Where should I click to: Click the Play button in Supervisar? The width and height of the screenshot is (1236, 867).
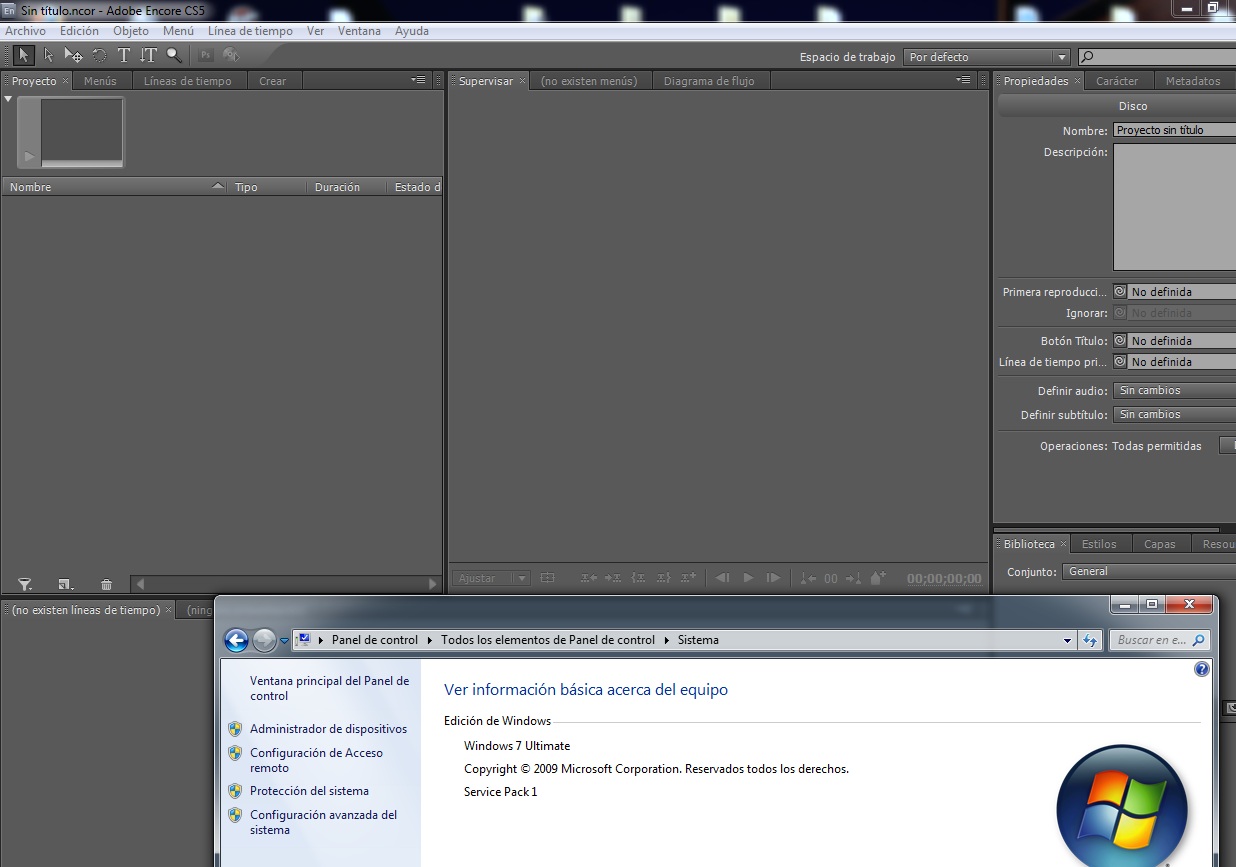[748, 578]
